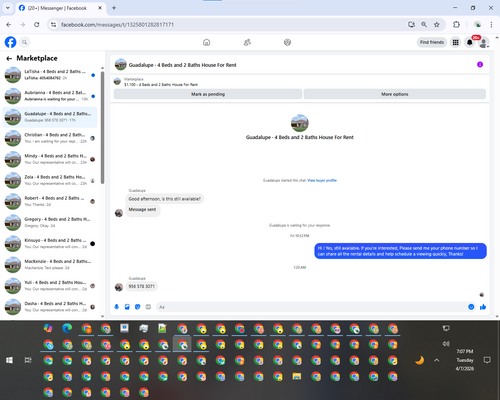Image resolution: width=500 pixels, height=400 pixels.
Task: Open the Windows Start menu
Action: click(x=9, y=360)
